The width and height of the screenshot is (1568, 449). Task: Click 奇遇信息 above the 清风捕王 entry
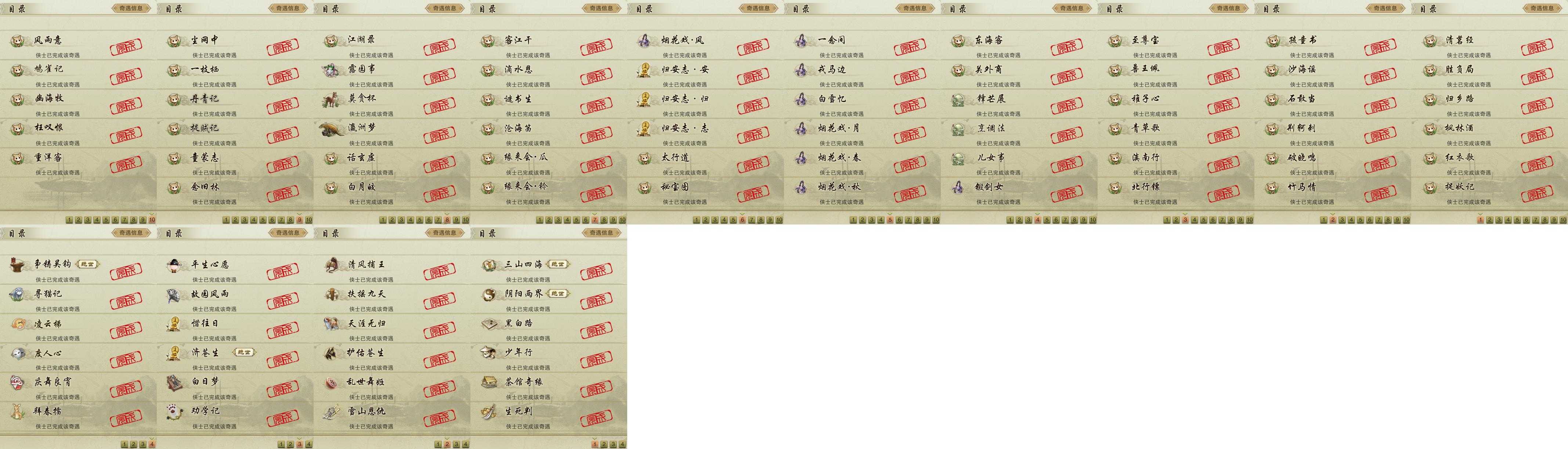pos(444,233)
